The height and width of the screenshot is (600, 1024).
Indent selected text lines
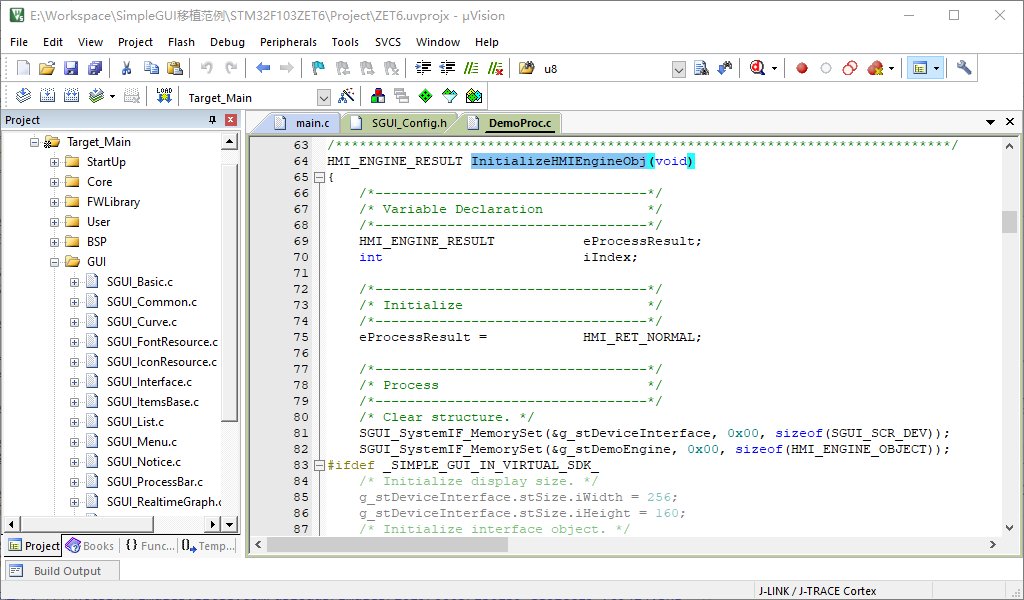423,68
